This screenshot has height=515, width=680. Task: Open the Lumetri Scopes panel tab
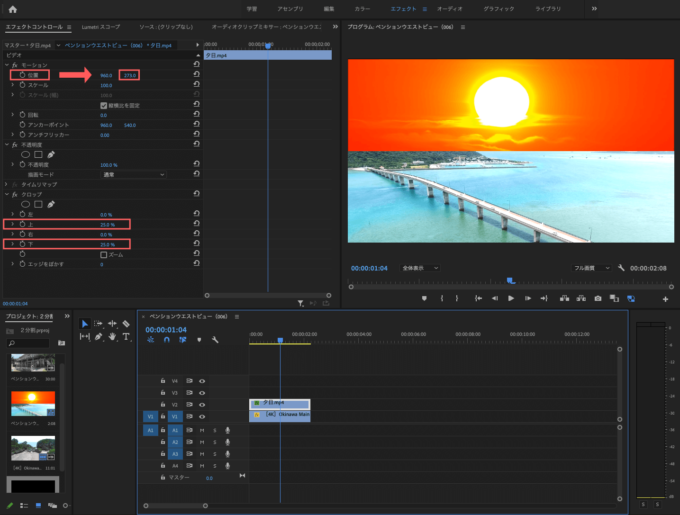pyautogui.click(x=101, y=27)
